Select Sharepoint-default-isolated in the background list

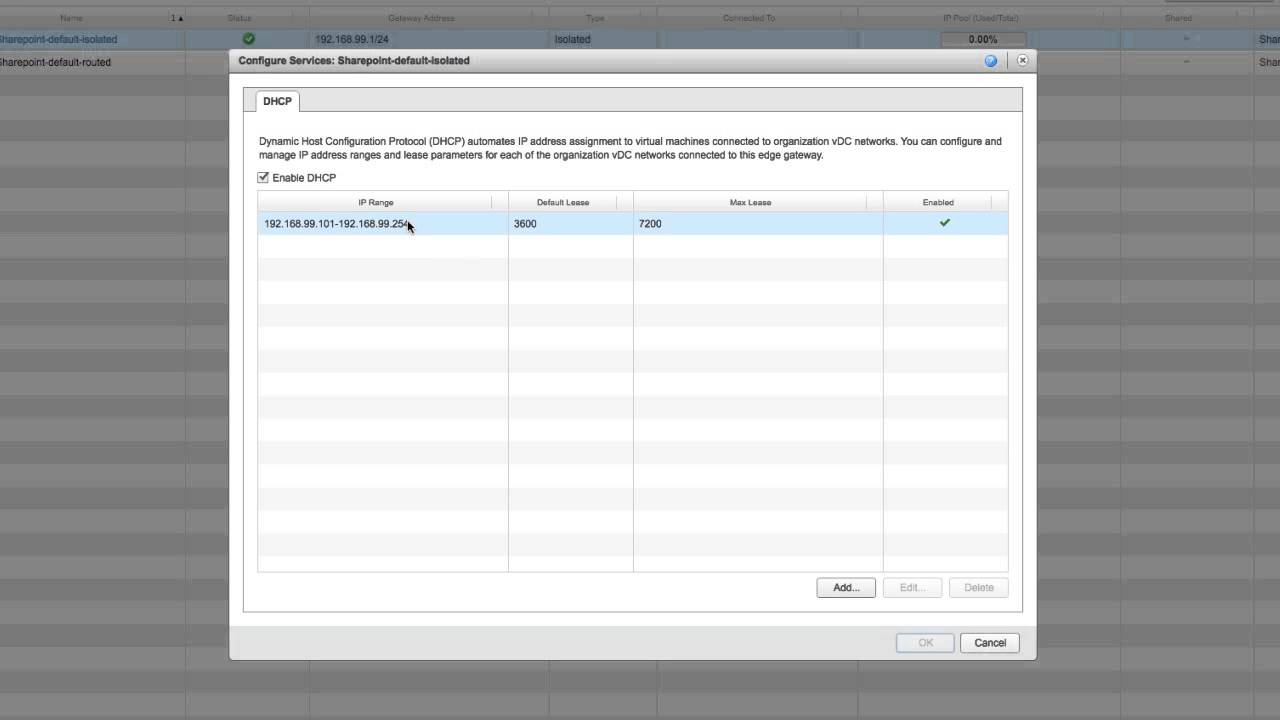58,39
